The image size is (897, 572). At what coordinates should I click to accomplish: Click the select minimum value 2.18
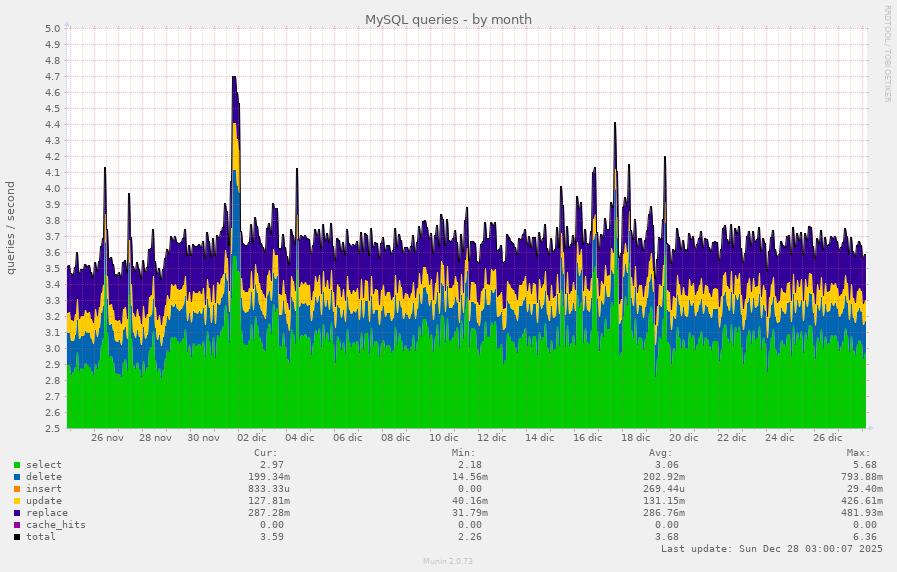click(470, 465)
